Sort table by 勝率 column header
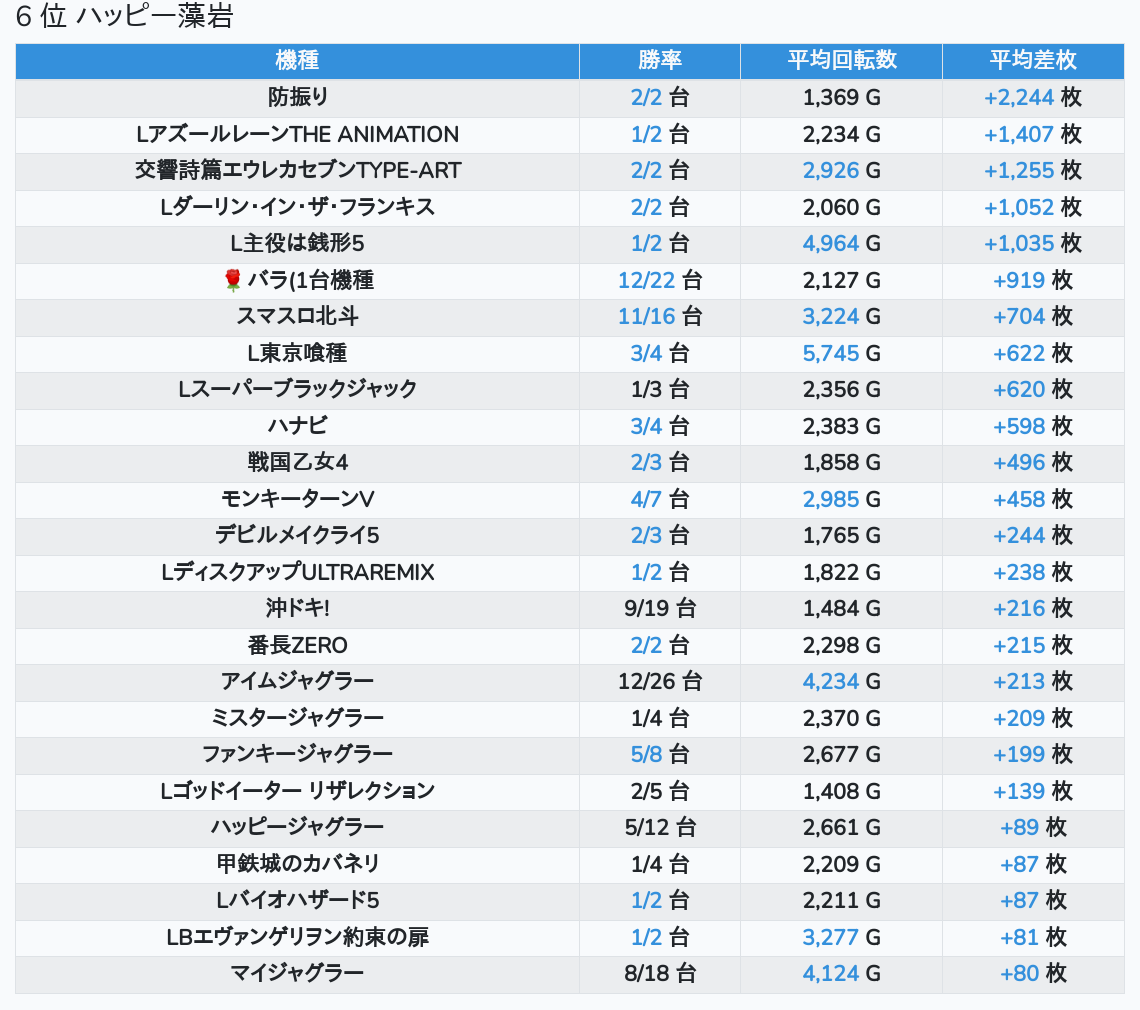The width and height of the screenshot is (1140, 1010). click(x=659, y=60)
